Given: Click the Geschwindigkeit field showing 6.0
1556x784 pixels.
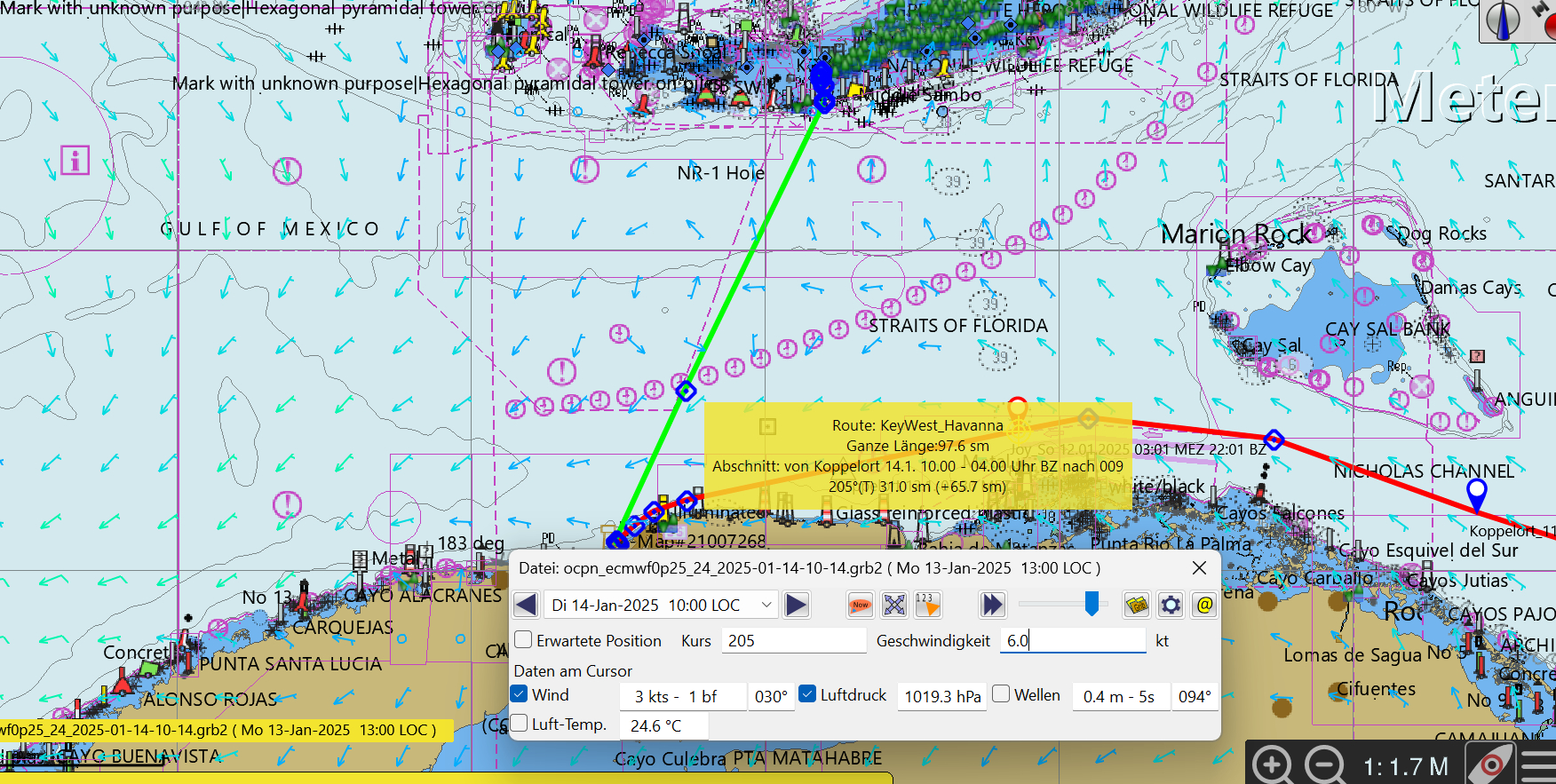Looking at the screenshot, I should 1073,640.
